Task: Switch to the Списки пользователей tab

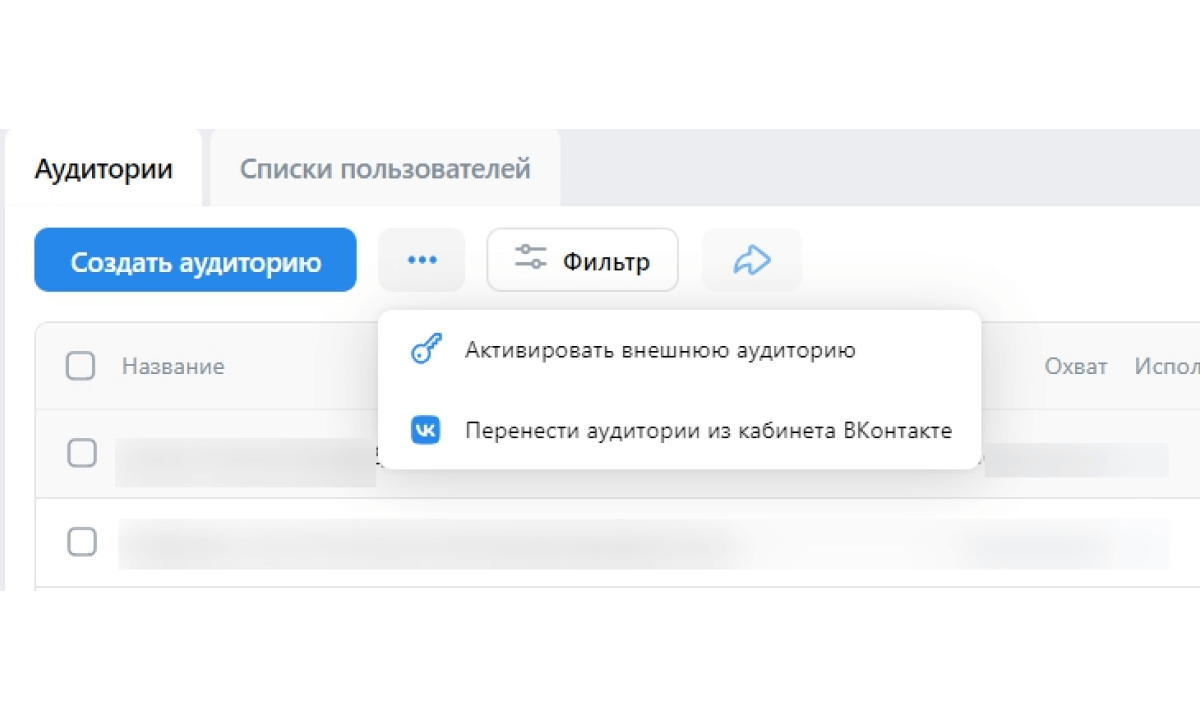Action: click(385, 168)
